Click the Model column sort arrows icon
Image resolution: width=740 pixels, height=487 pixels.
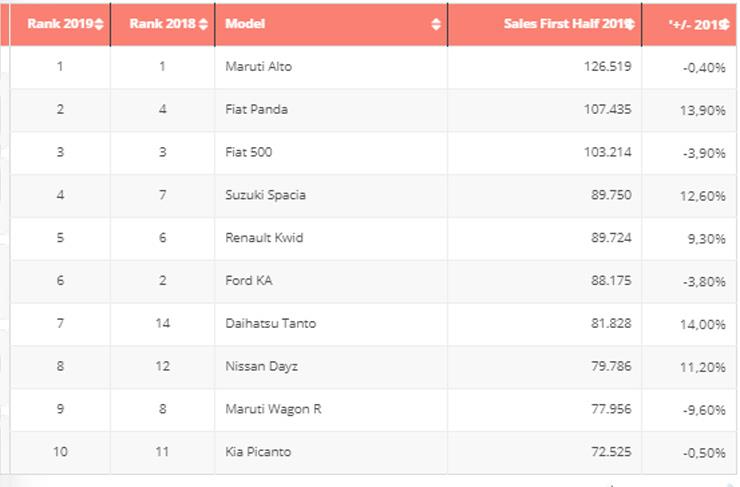[436, 24]
